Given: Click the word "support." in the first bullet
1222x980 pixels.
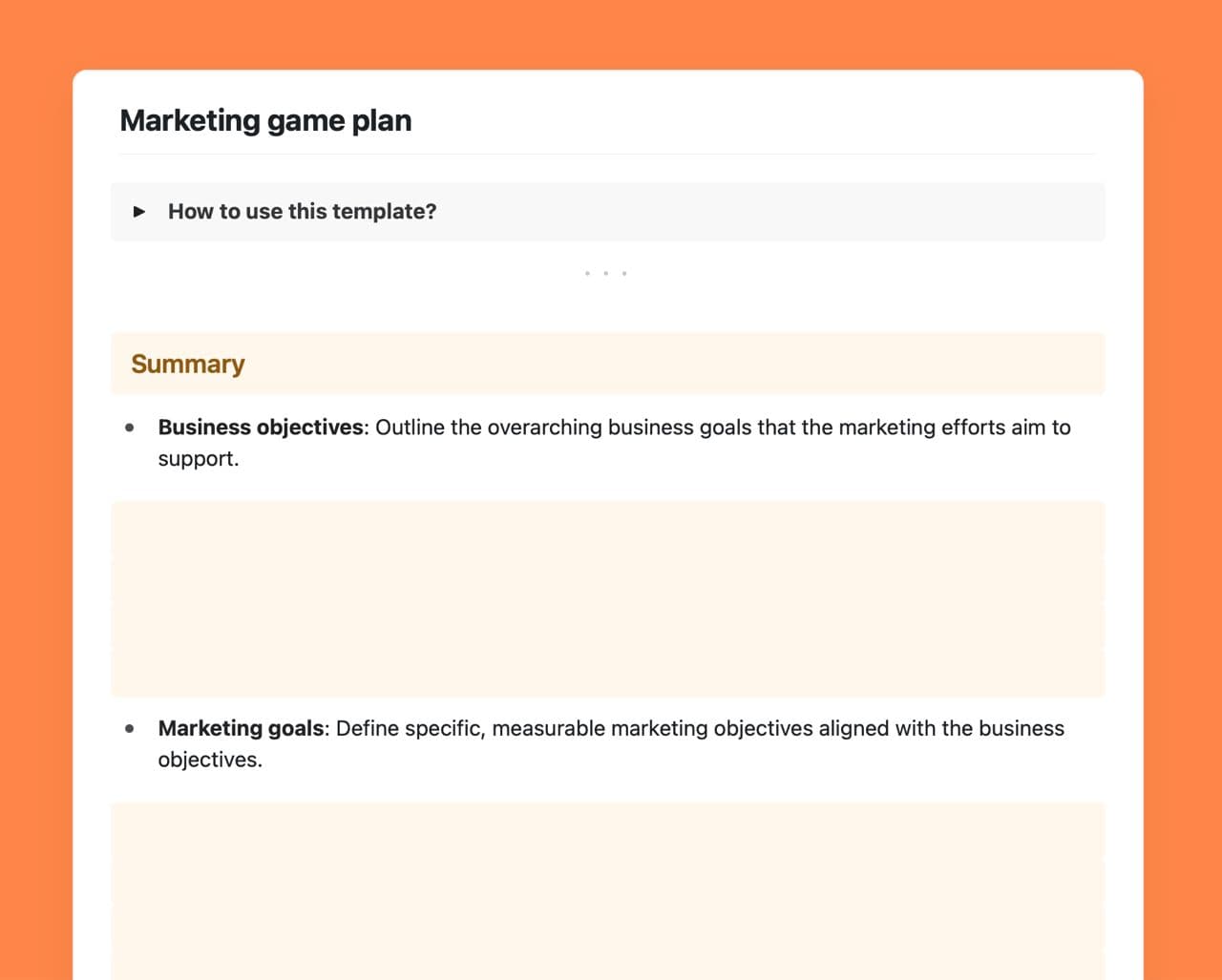Looking at the screenshot, I should [199, 459].
